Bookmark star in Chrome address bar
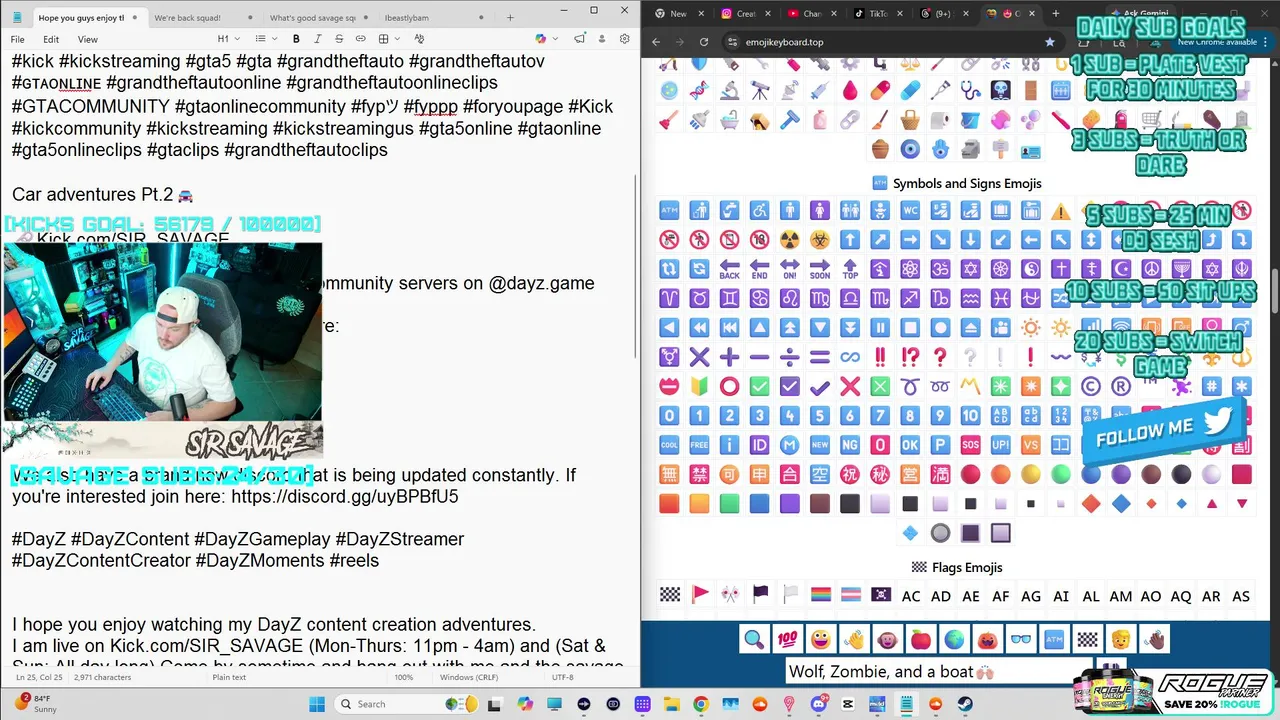Screen dimensions: 1280x720 click(1049, 42)
